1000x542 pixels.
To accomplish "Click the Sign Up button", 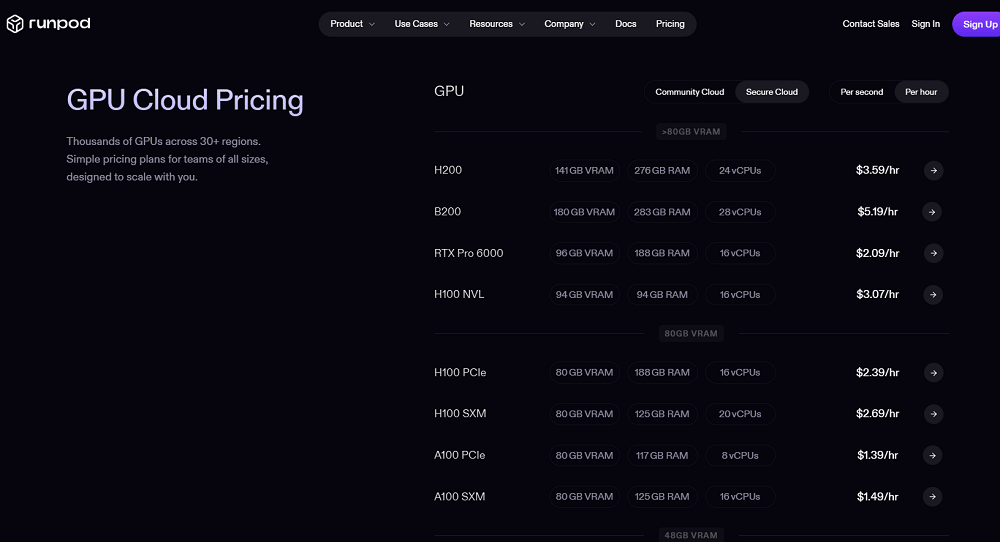I will (x=978, y=24).
